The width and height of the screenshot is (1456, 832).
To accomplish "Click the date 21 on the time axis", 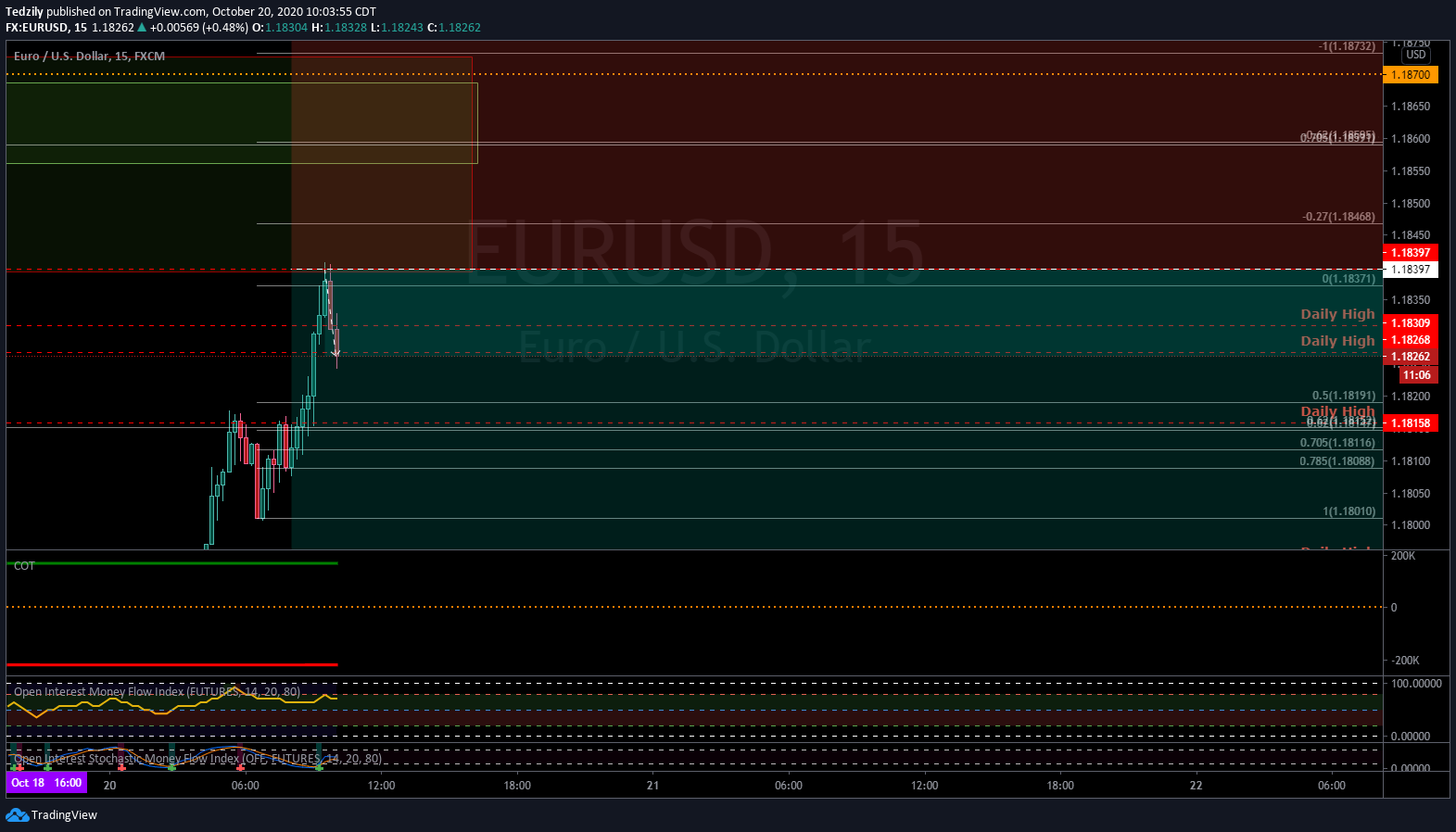I will (653, 786).
